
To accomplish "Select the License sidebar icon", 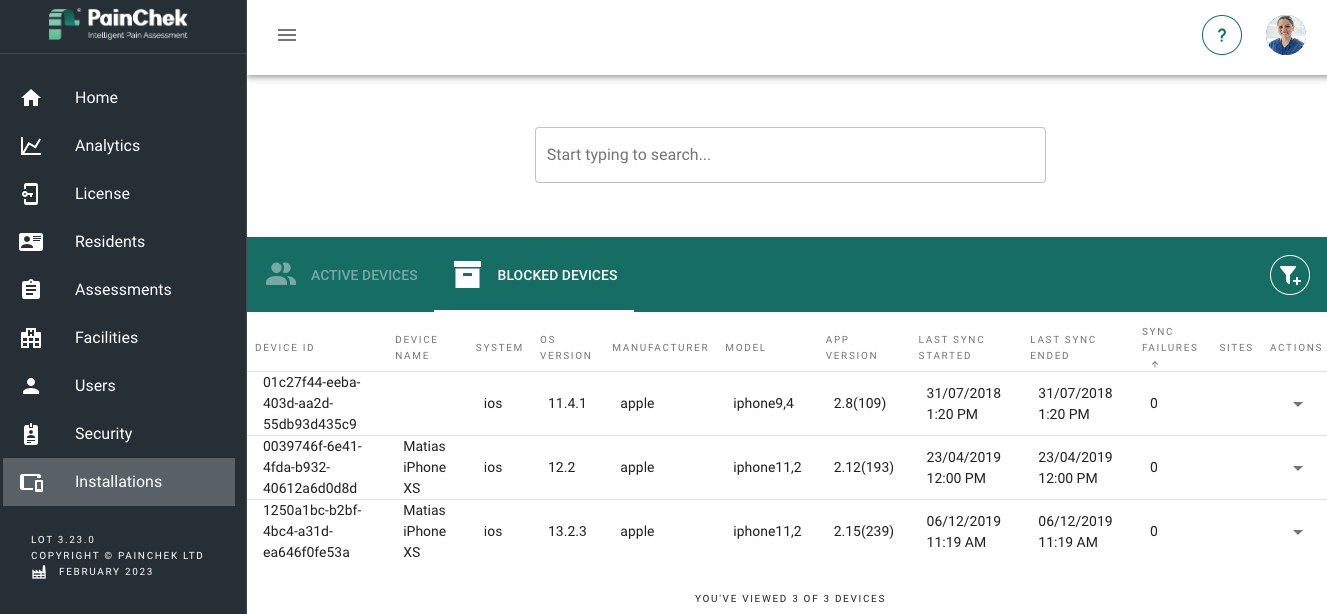I will click(31, 194).
